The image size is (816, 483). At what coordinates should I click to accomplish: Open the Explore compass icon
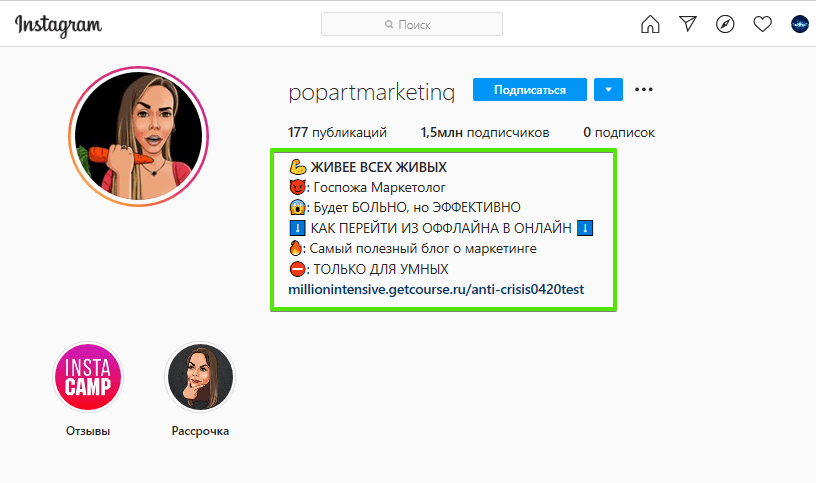coord(725,24)
